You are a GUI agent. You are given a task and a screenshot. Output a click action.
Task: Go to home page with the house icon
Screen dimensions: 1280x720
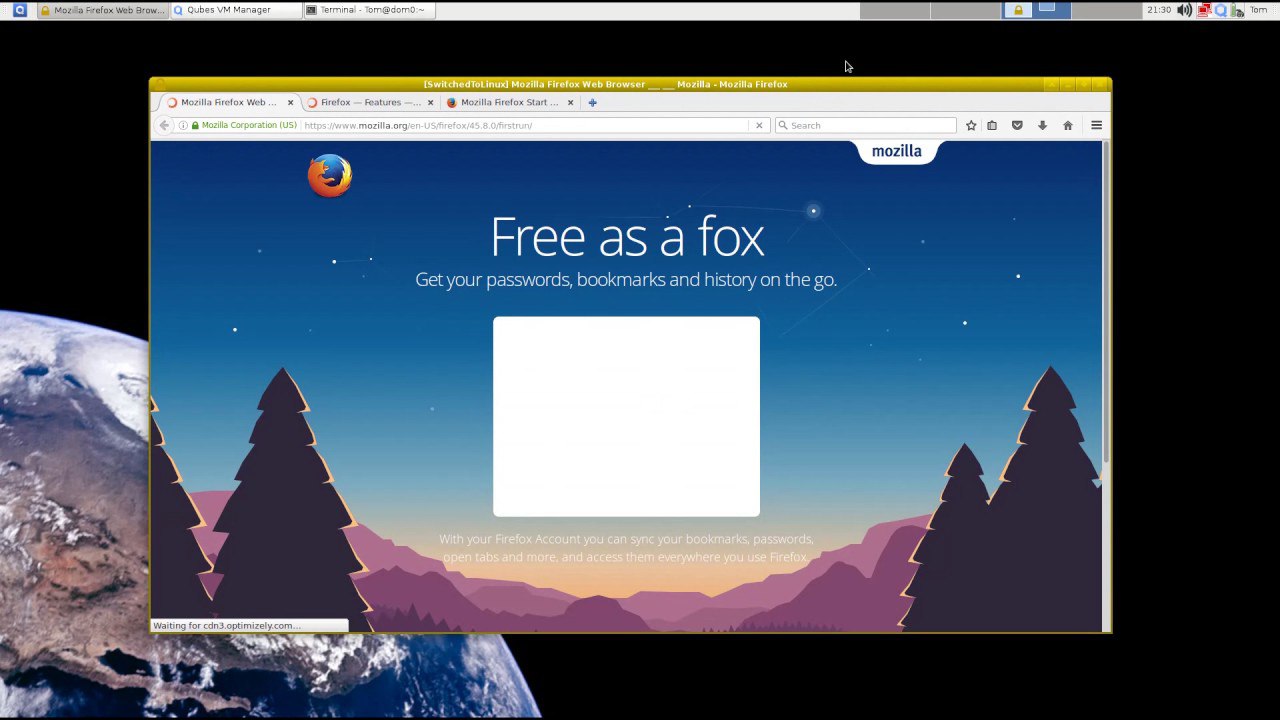pyautogui.click(x=1068, y=125)
